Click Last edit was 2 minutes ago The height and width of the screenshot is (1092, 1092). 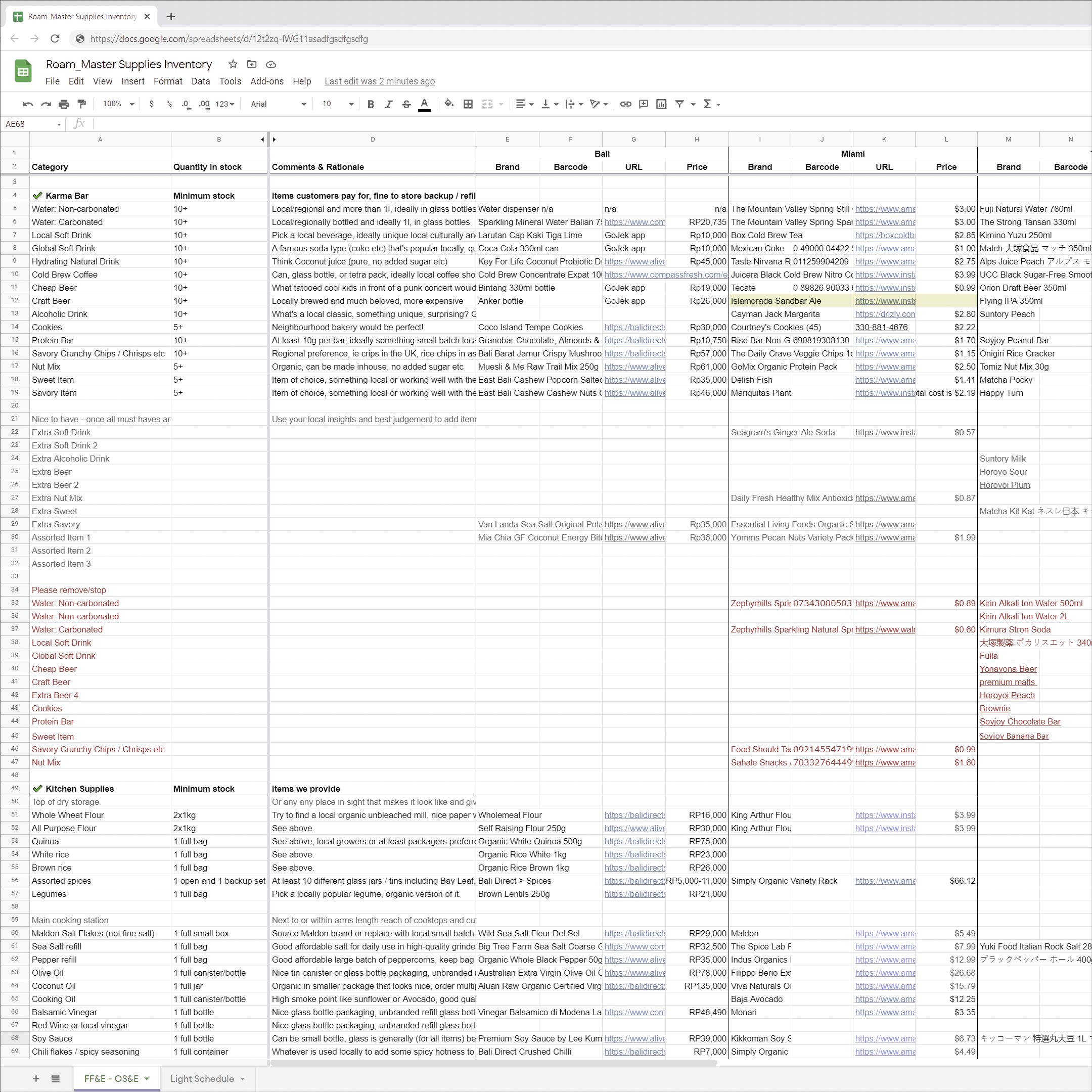click(x=379, y=81)
